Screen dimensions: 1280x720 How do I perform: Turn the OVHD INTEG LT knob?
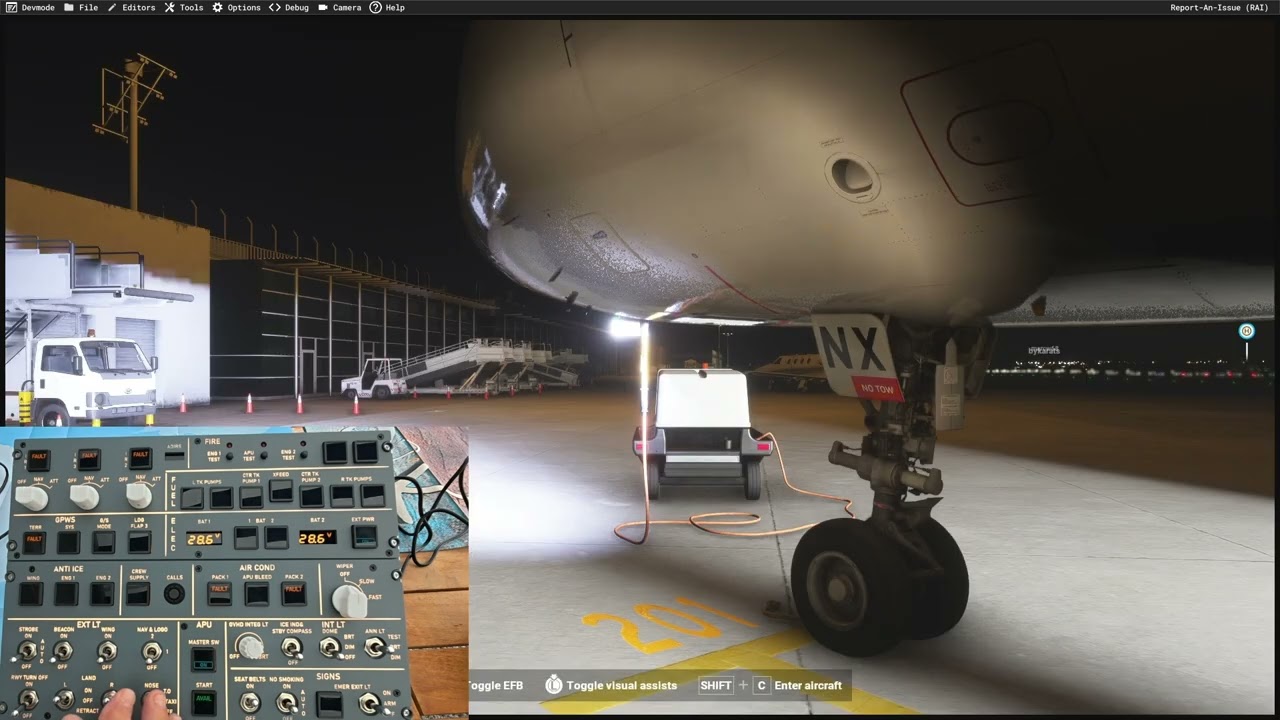pyautogui.click(x=250, y=646)
